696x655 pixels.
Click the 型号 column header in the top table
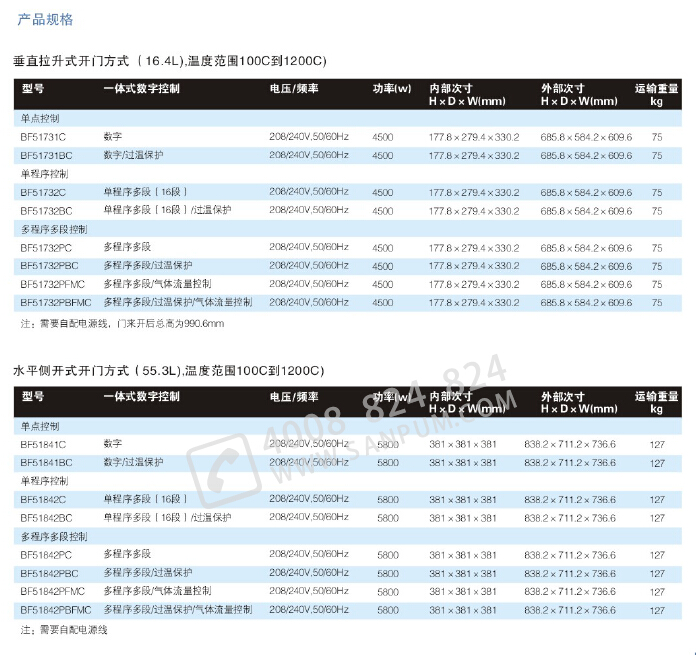click(33, 89)
